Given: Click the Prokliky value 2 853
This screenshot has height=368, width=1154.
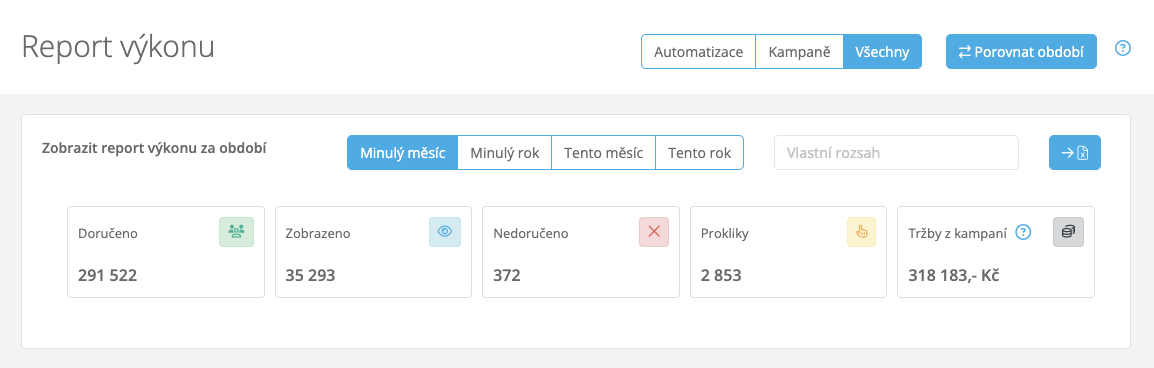Looking at the screenshot, I should point(721,276).
